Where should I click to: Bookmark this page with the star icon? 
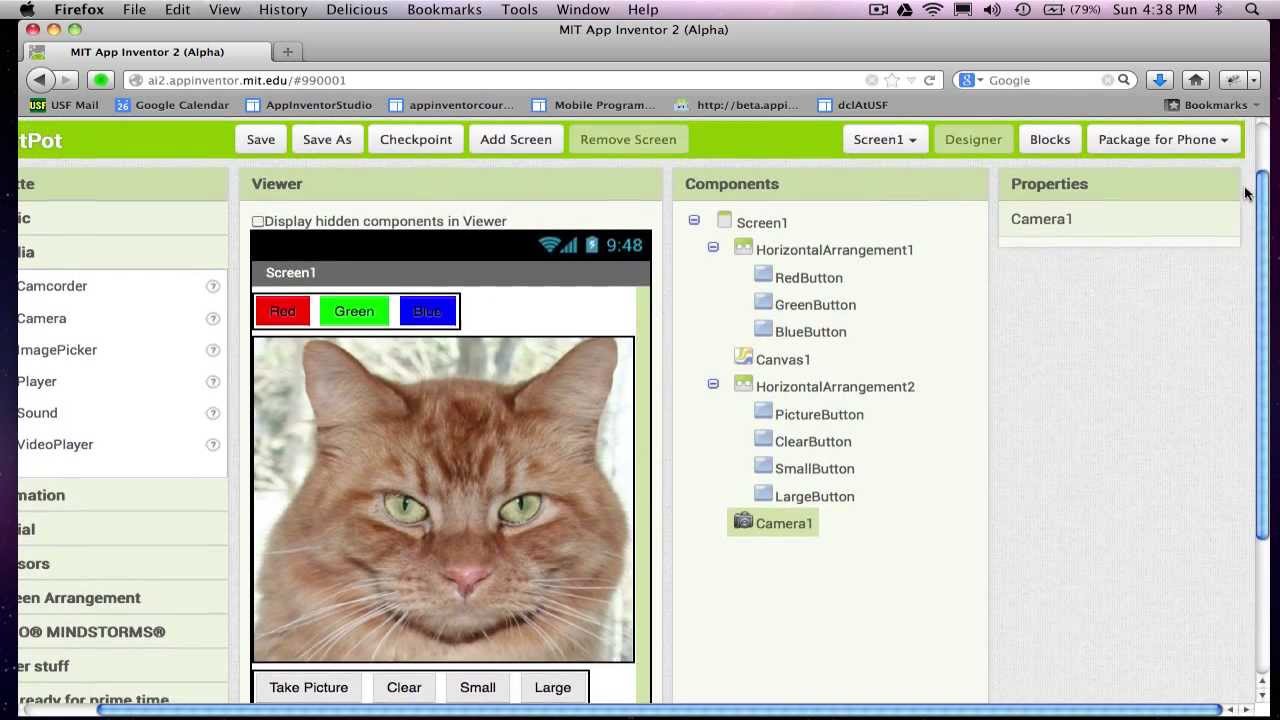[x=892, y=80]
